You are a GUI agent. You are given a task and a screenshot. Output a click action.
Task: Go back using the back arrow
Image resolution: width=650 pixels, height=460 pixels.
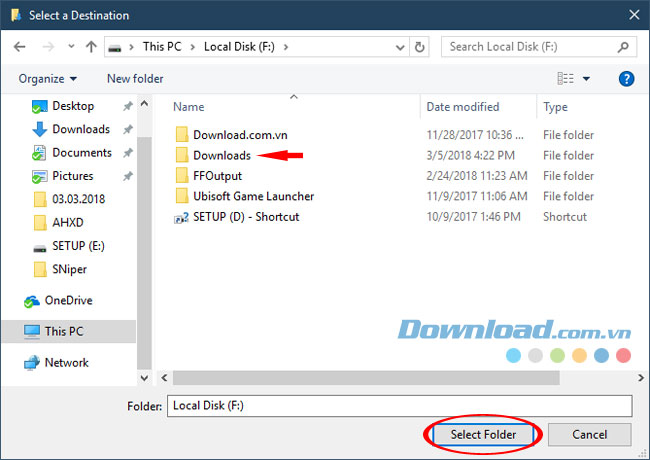pos(19,47)
